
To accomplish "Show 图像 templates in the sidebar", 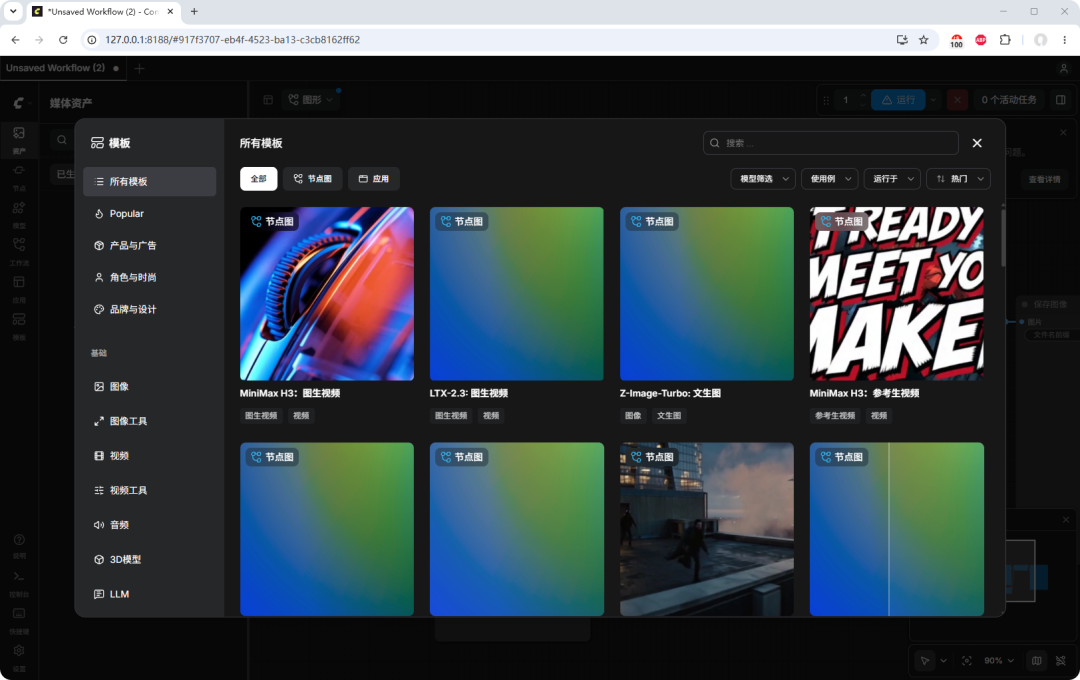I will [149, 387].
